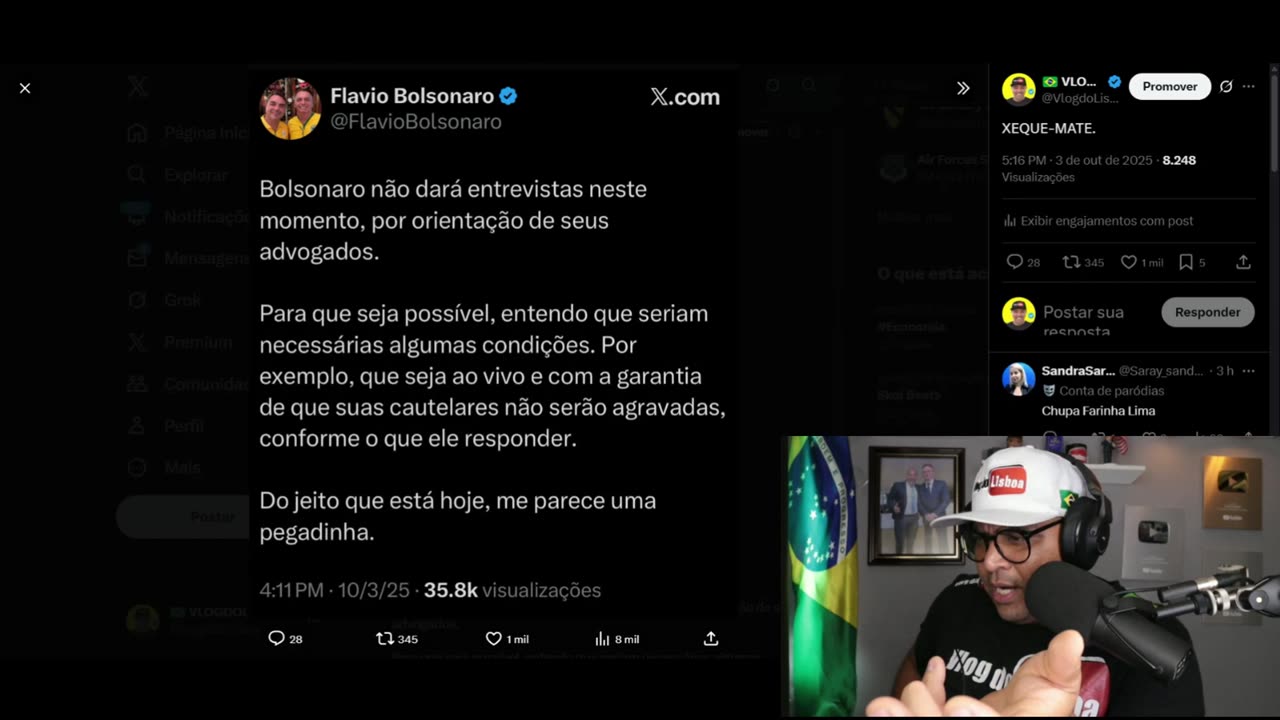The height and width of the screenshot is (720, 1280).
Task: Click the Grok icon beside Promover
Action: [x=1226, y=87]
